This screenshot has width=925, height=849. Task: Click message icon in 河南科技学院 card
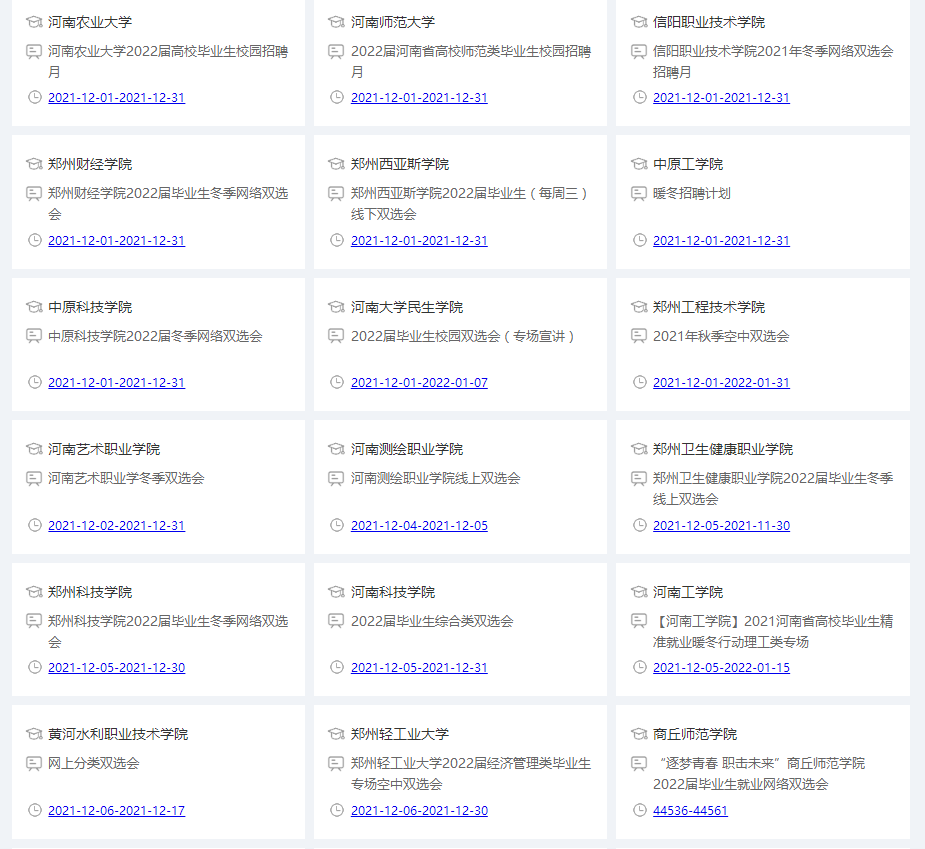[337, 621]
